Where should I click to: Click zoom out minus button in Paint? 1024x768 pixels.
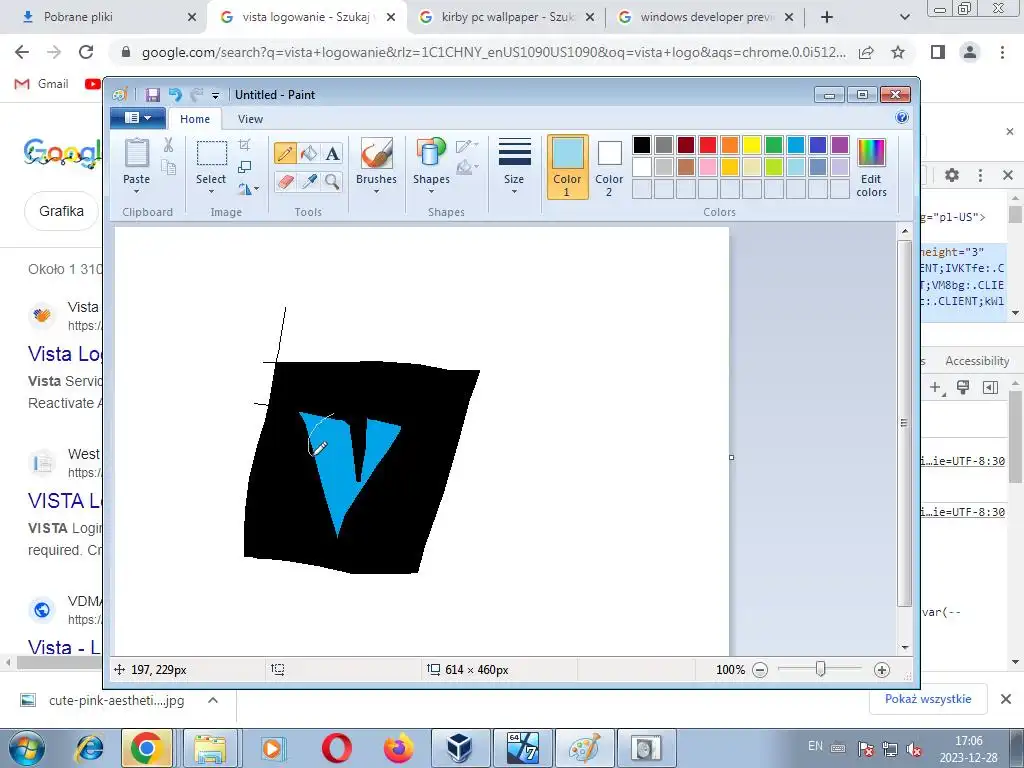760,670
